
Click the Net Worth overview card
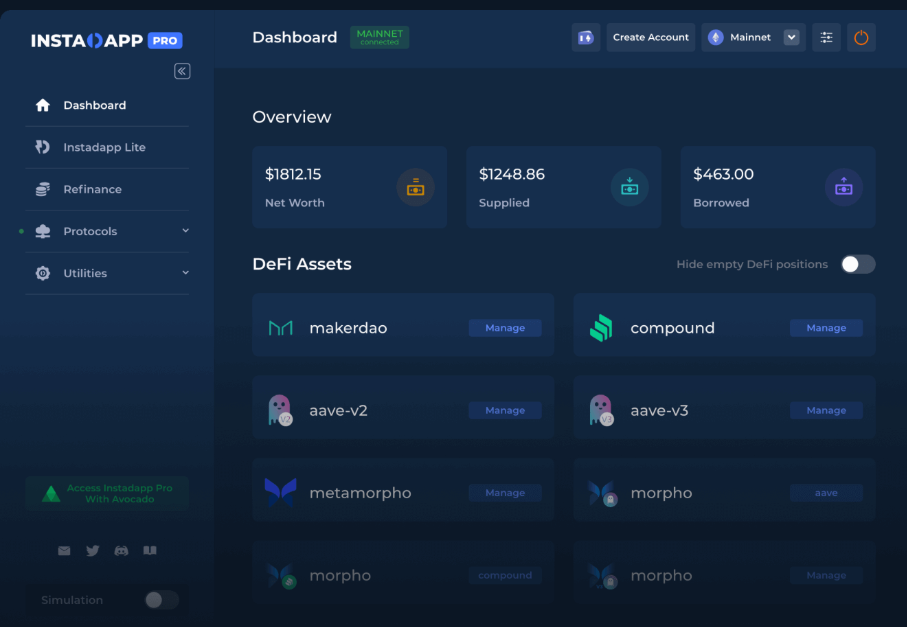click(x=349, y=187)
